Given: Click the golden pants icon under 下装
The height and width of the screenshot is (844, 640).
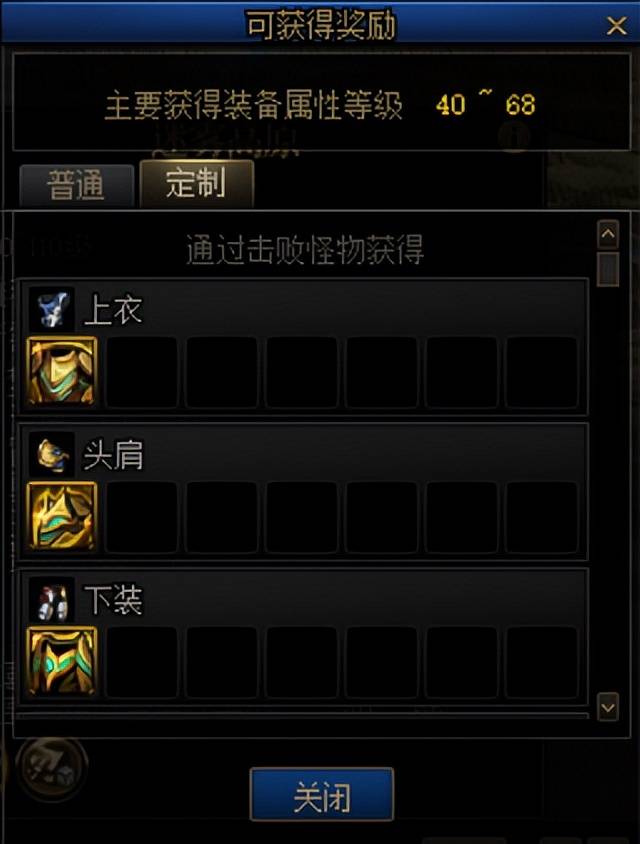Looking at the screenshot, I should click(x=62, y=661).
